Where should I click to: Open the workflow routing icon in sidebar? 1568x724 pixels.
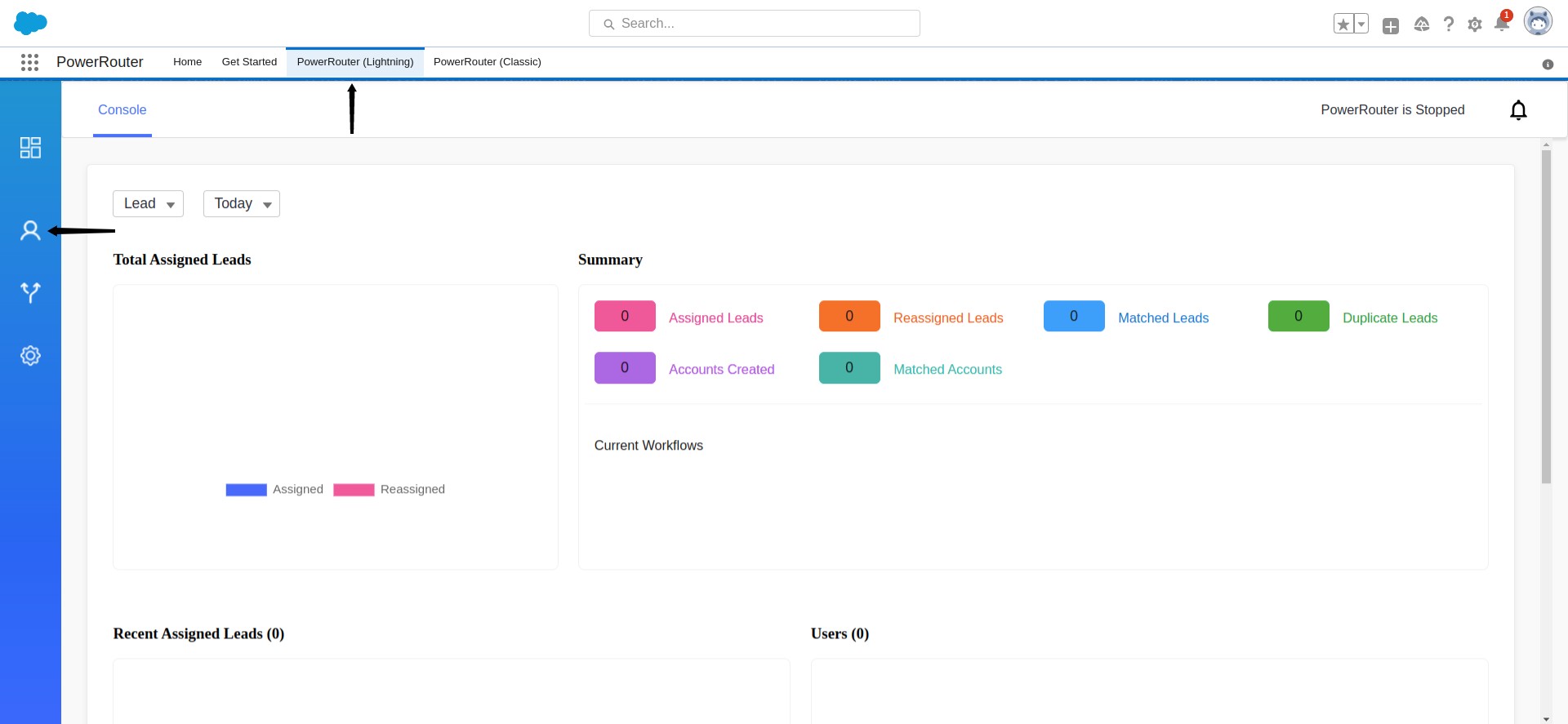click(30, 292)
